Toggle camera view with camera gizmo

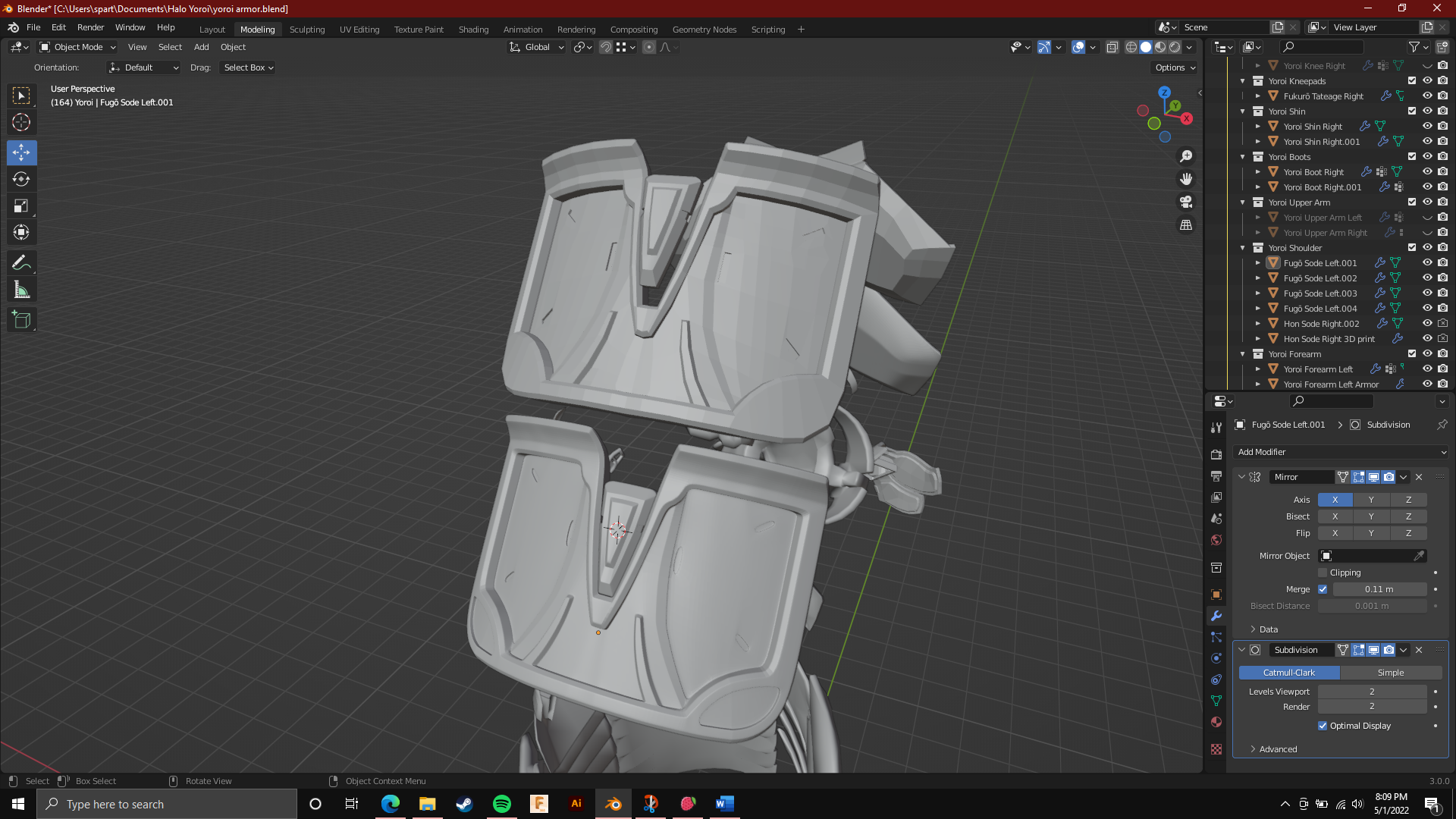[1186, 202]
